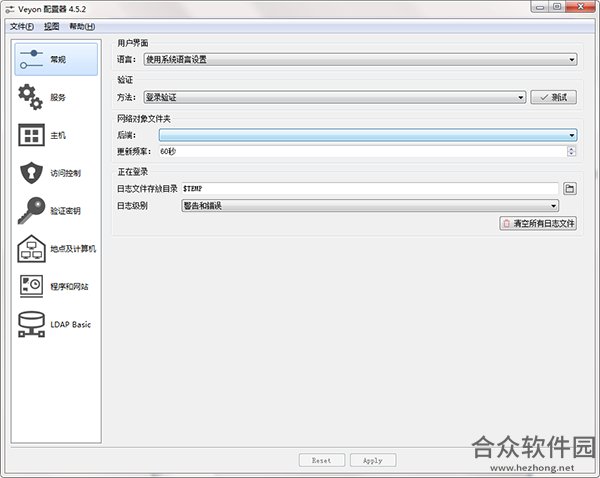
Task: Open the 服务 (Service) gears icon
Action: click(31, 97)
